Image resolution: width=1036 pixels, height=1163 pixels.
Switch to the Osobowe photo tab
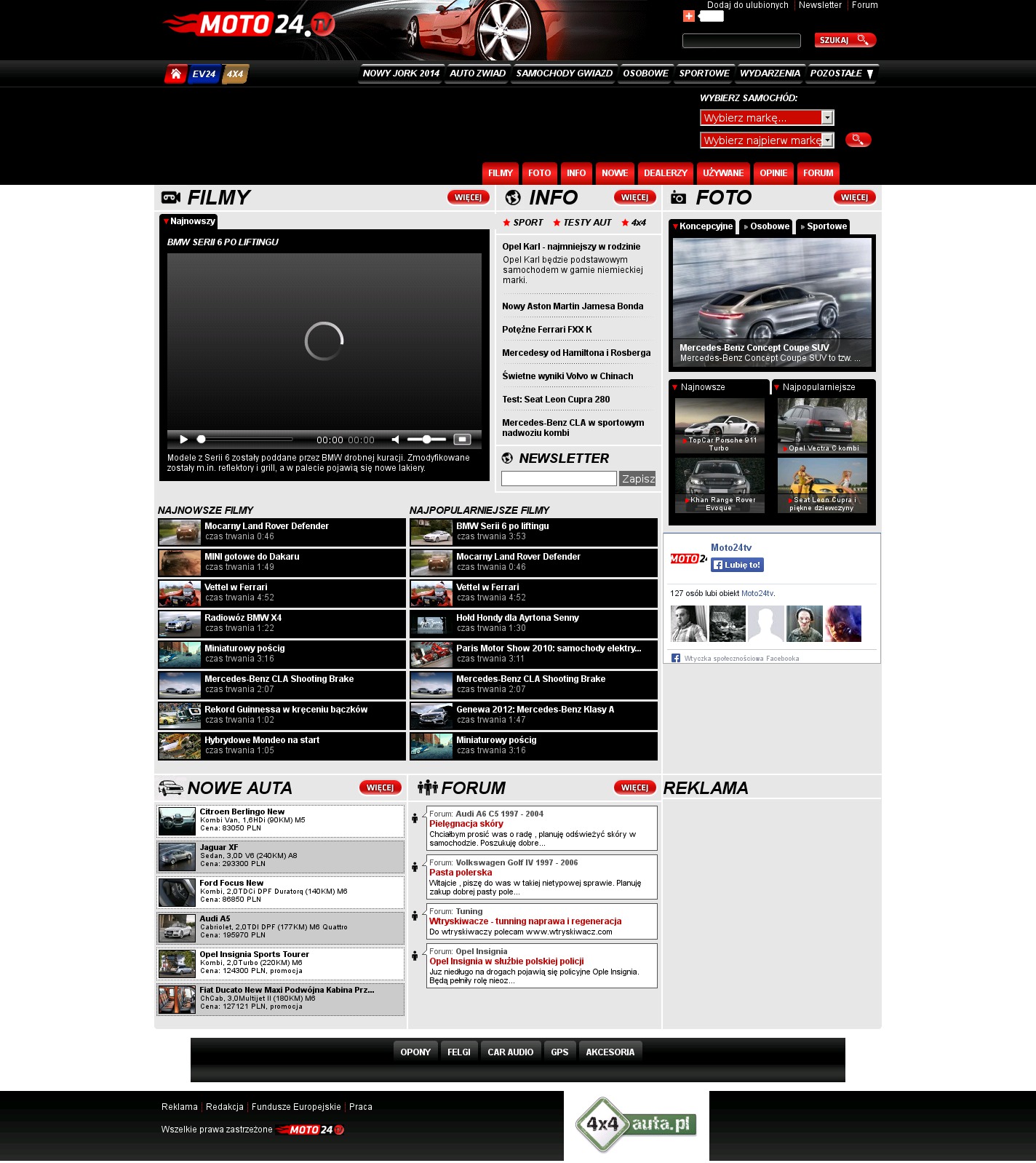(x=766, y=226)
